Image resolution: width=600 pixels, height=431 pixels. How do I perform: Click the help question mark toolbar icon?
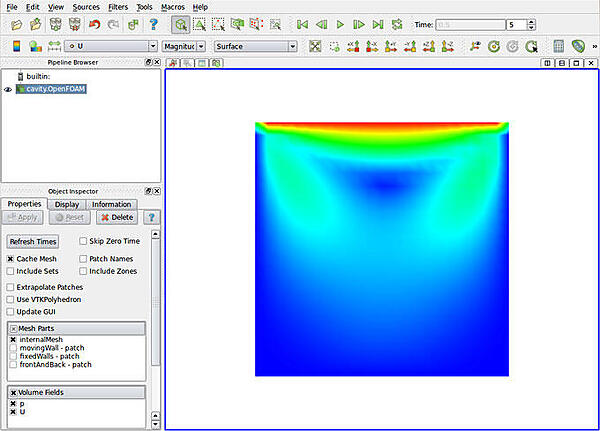153,23
